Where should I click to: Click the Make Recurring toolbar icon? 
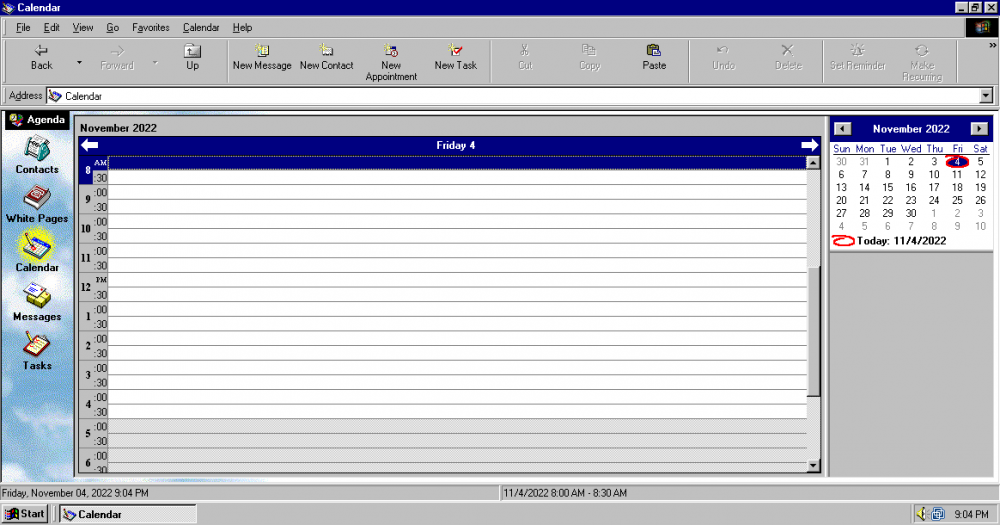tap(922, 62)
